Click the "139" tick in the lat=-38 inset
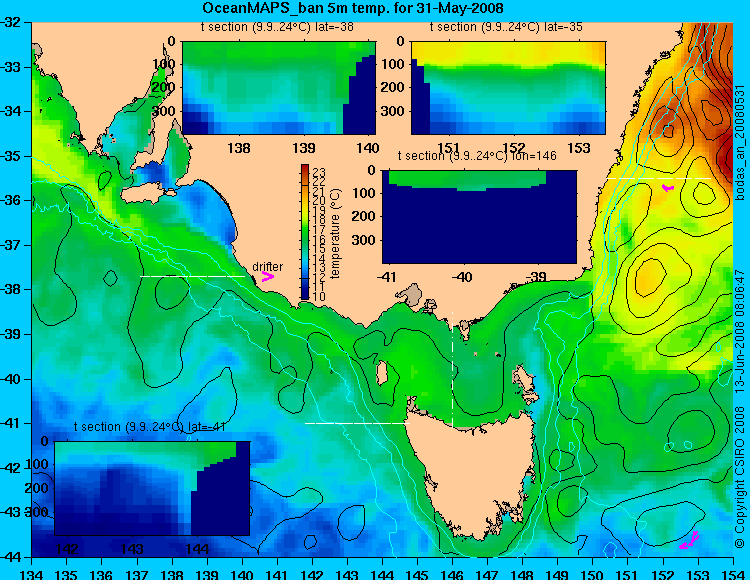This screenshot has height=580, width=750. click(x=304, y=147)
